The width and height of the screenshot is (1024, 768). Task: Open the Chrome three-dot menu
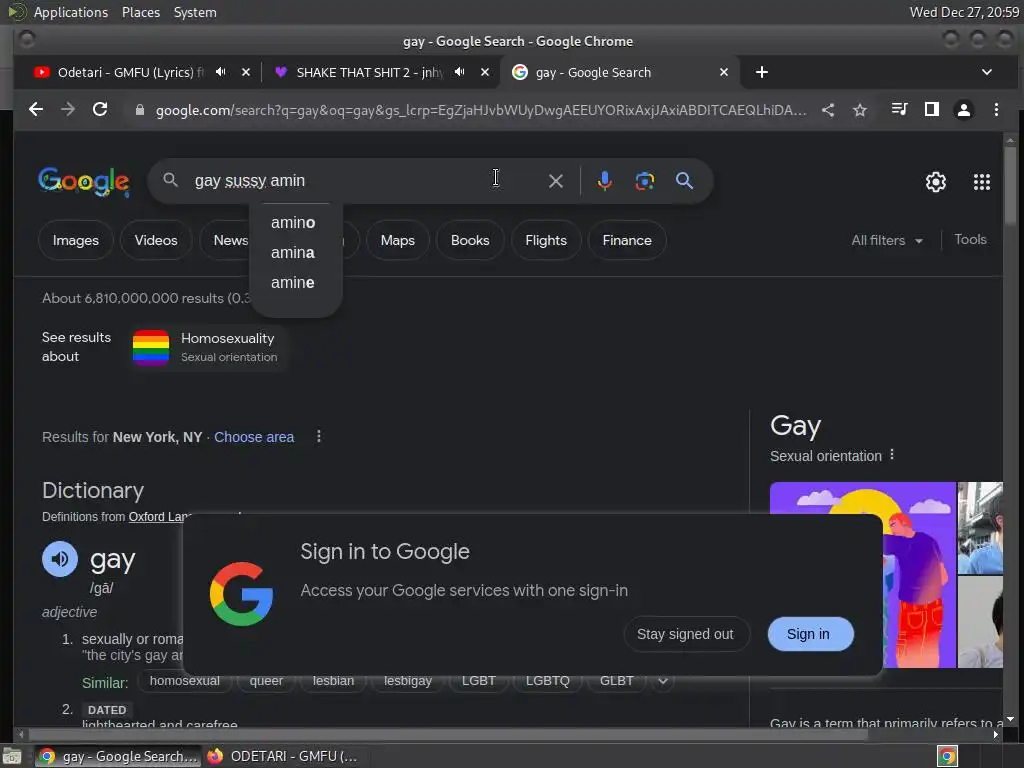click(996, 110)
